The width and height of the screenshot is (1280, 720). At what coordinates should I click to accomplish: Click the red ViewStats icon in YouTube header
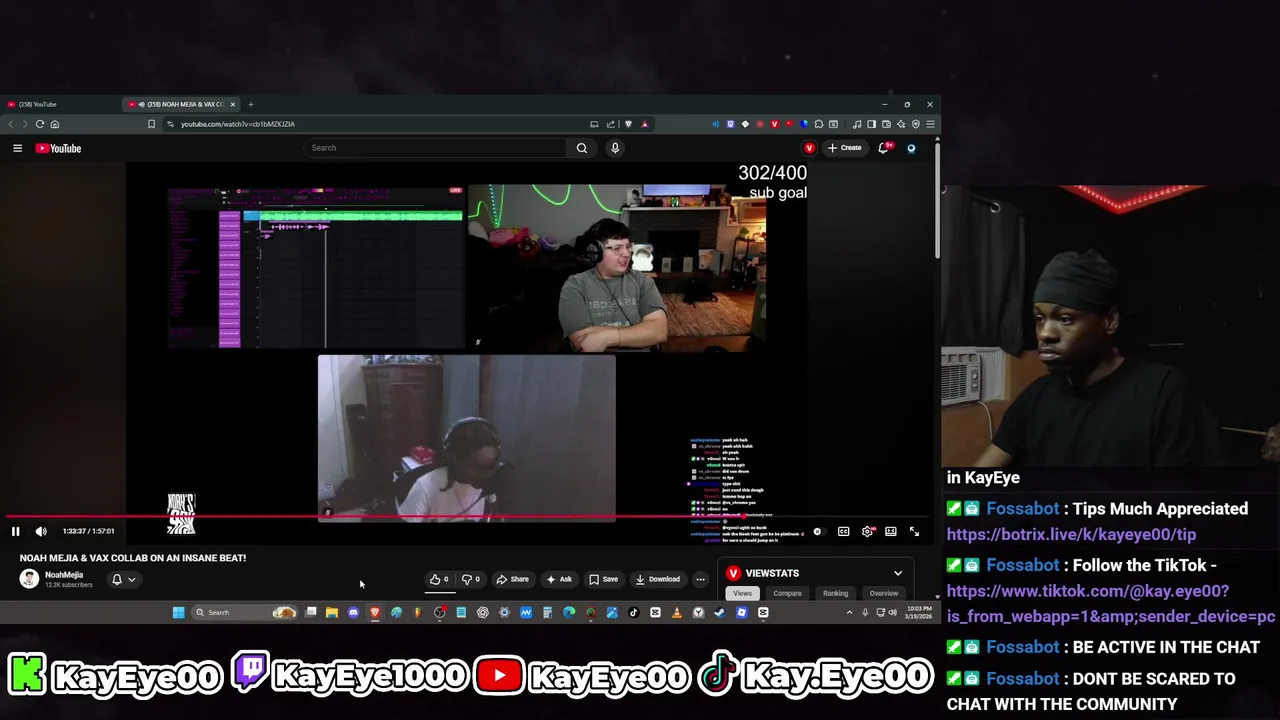809,148
